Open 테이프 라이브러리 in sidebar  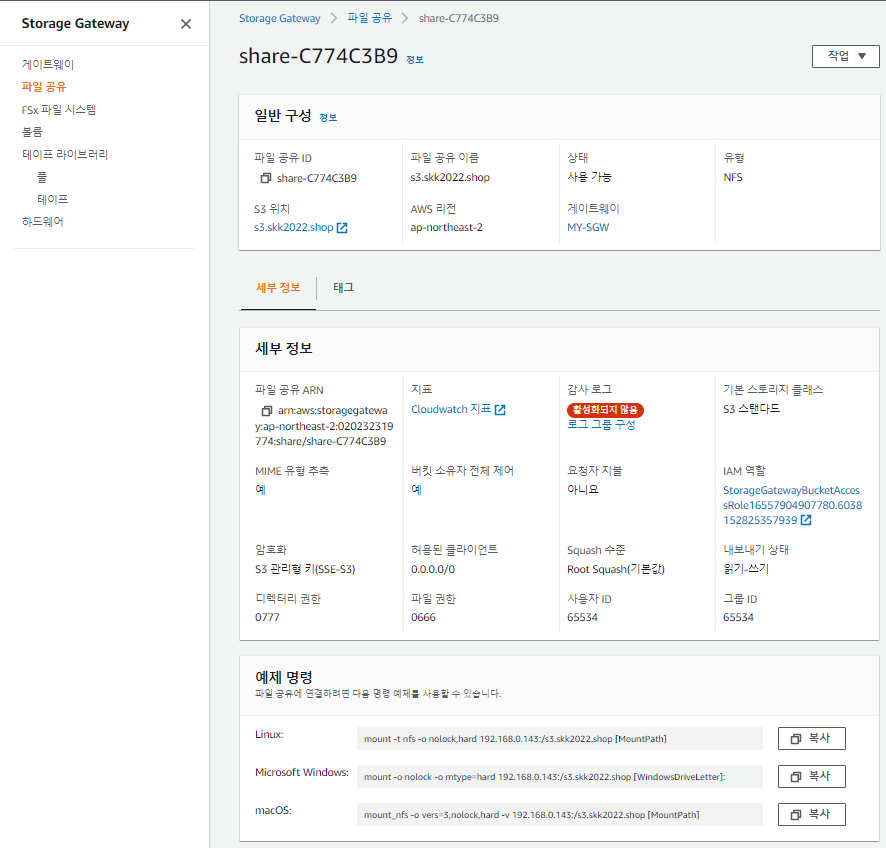[65, 154]
